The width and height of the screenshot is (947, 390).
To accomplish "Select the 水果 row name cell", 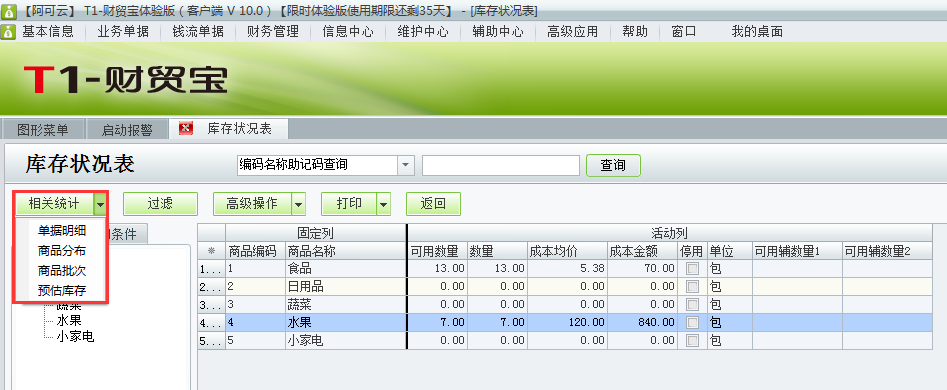I will tap(346, 322).
